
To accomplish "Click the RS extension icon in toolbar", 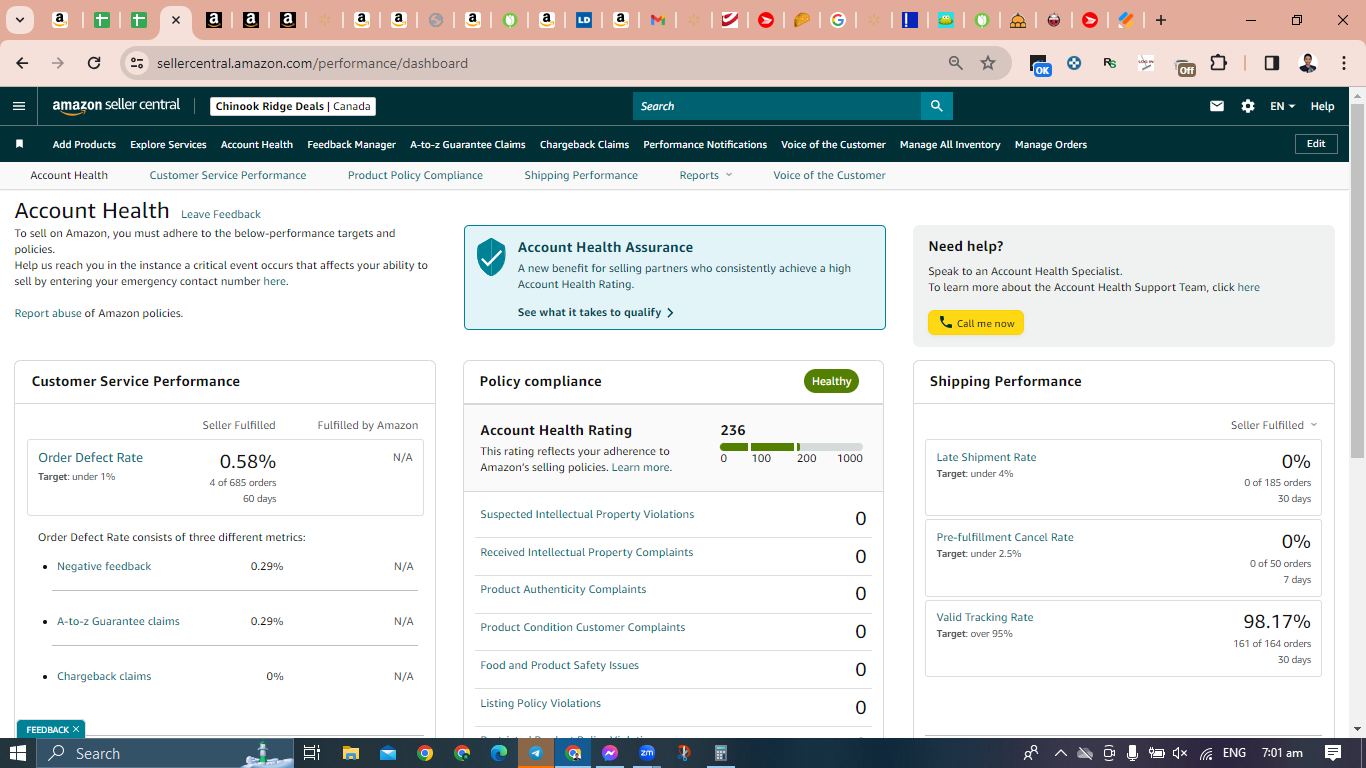I will 1109,63.
